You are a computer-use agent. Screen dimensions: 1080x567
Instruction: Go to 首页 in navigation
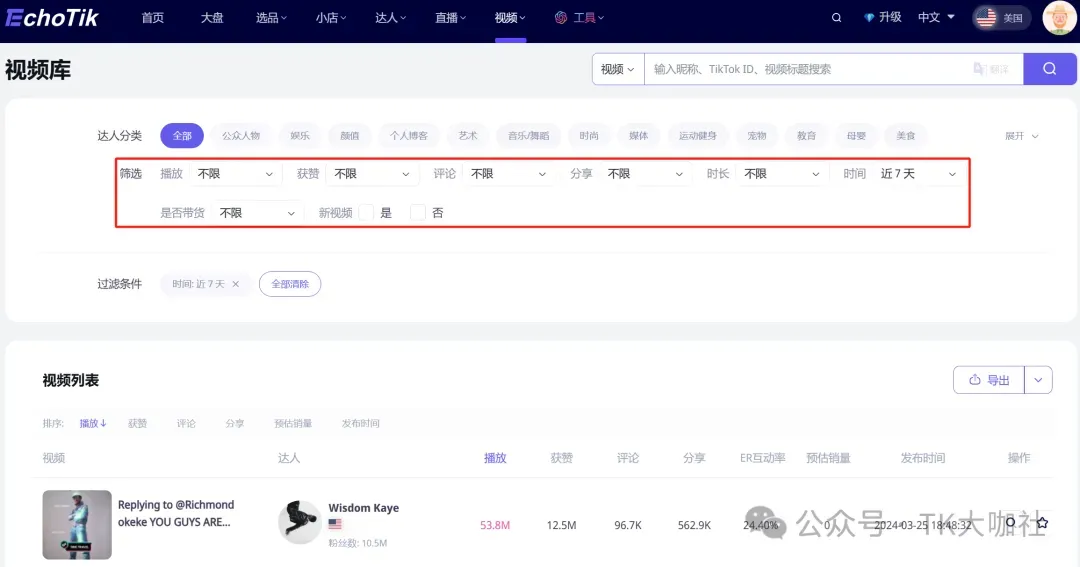click(x=153, y=18)
